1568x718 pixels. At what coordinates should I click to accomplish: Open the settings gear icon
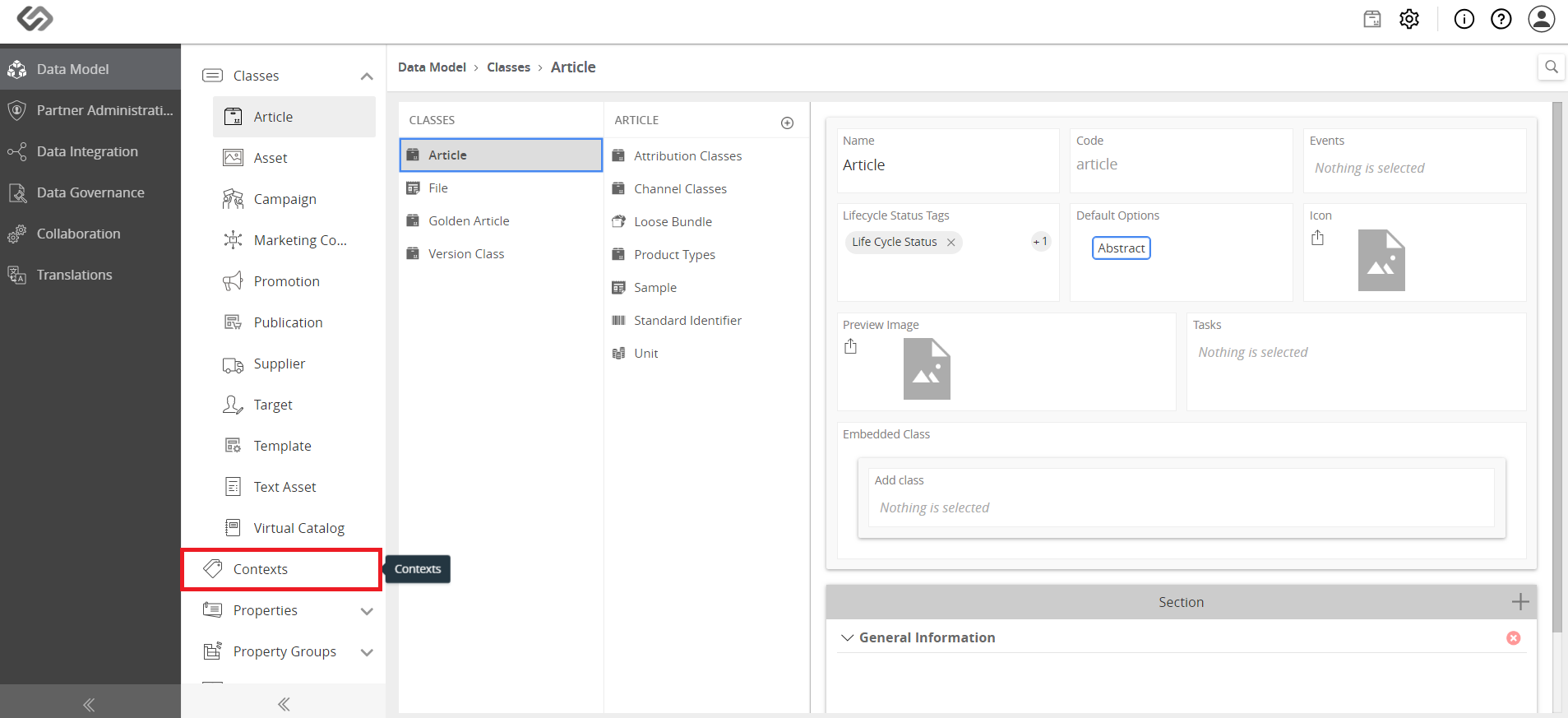click(1409, 19)
